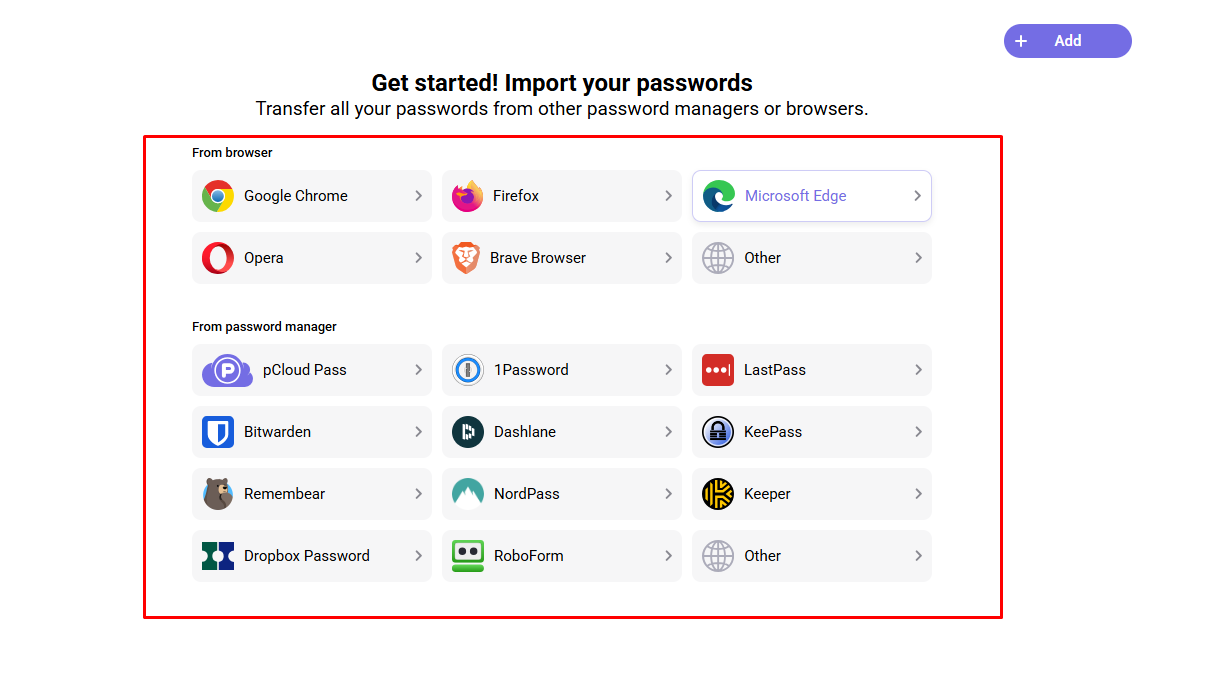1228x678 pixels.
Task: Click the pCloud Pass icon
Action: tap(226, 370)
